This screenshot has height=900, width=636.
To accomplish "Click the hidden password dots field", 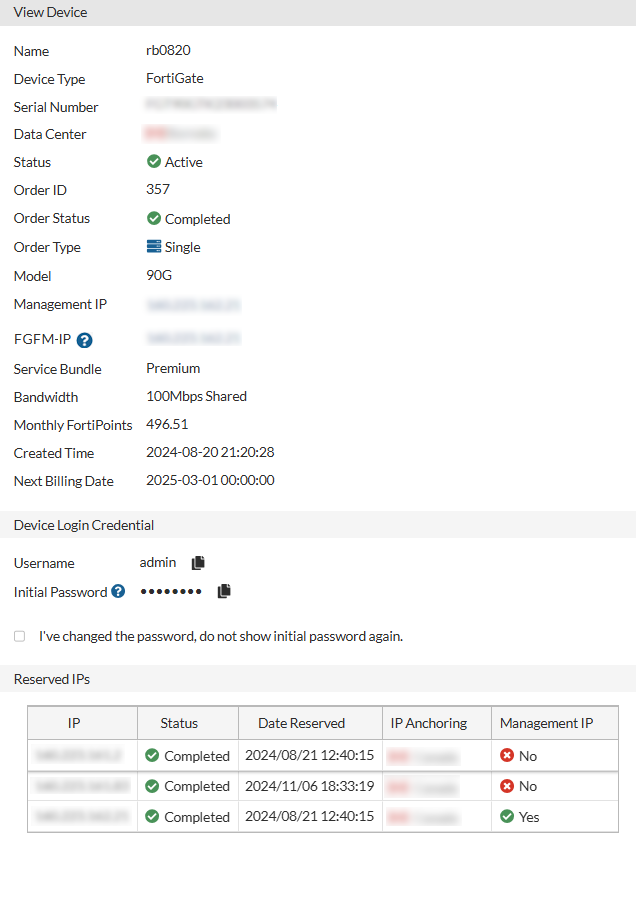I will (x=170, y=591).
